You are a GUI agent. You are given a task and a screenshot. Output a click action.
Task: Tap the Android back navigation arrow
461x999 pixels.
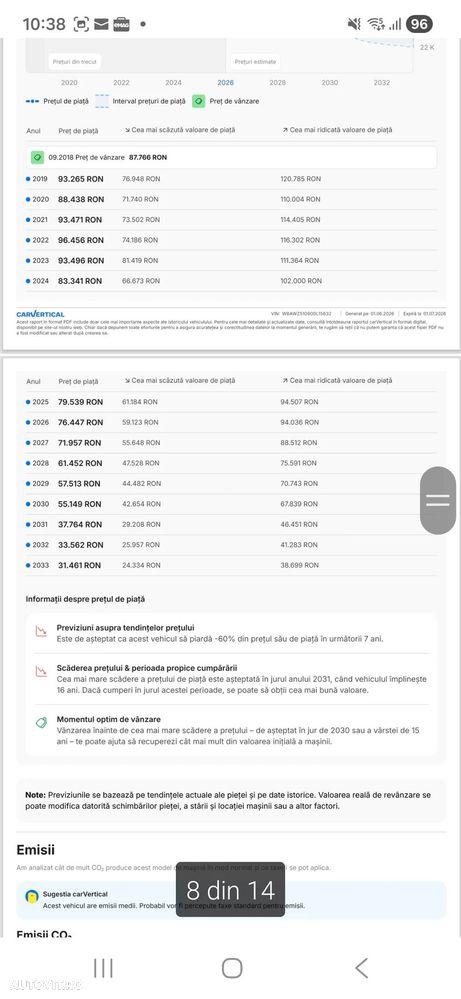coord(361,968)
